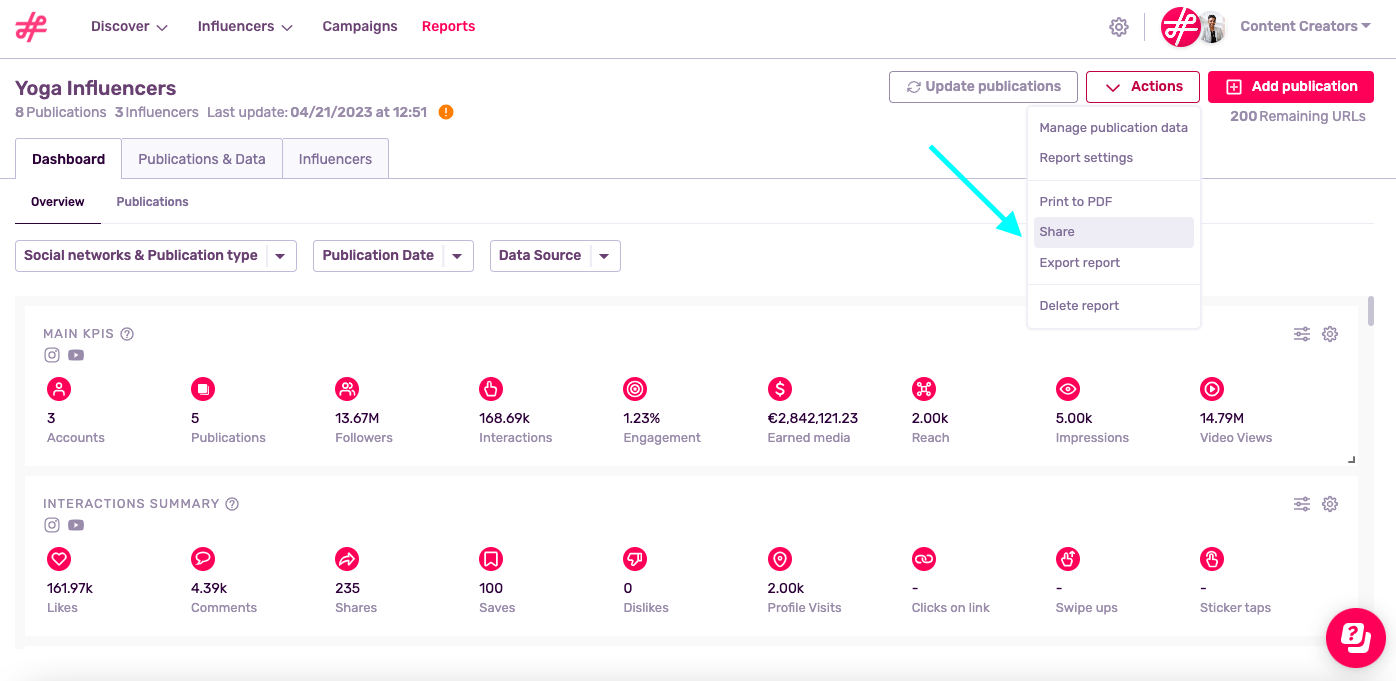This screenshot has width=1396, height=681.
Task: Click Update publications
Action: (983, 87)
